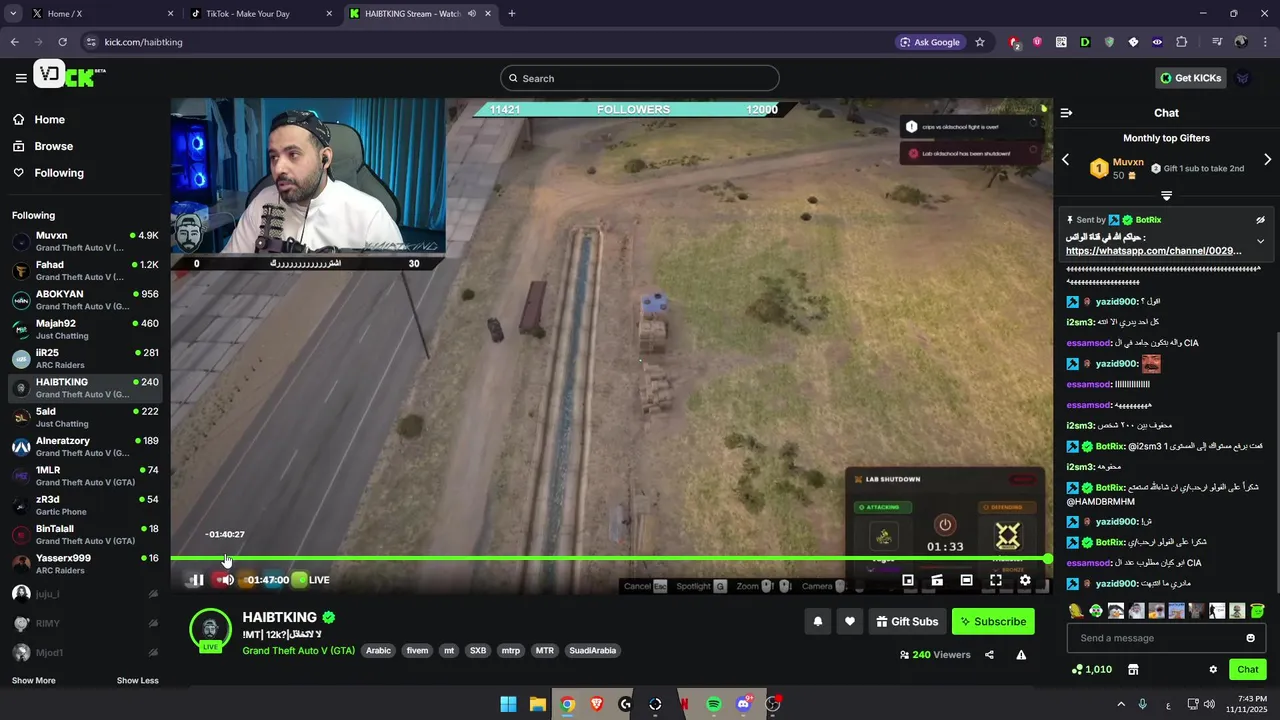The height and width of the screenshot is (720, 1280).
Task: Open the Kick hamburger sidebar menu
Action: [21, 78]
